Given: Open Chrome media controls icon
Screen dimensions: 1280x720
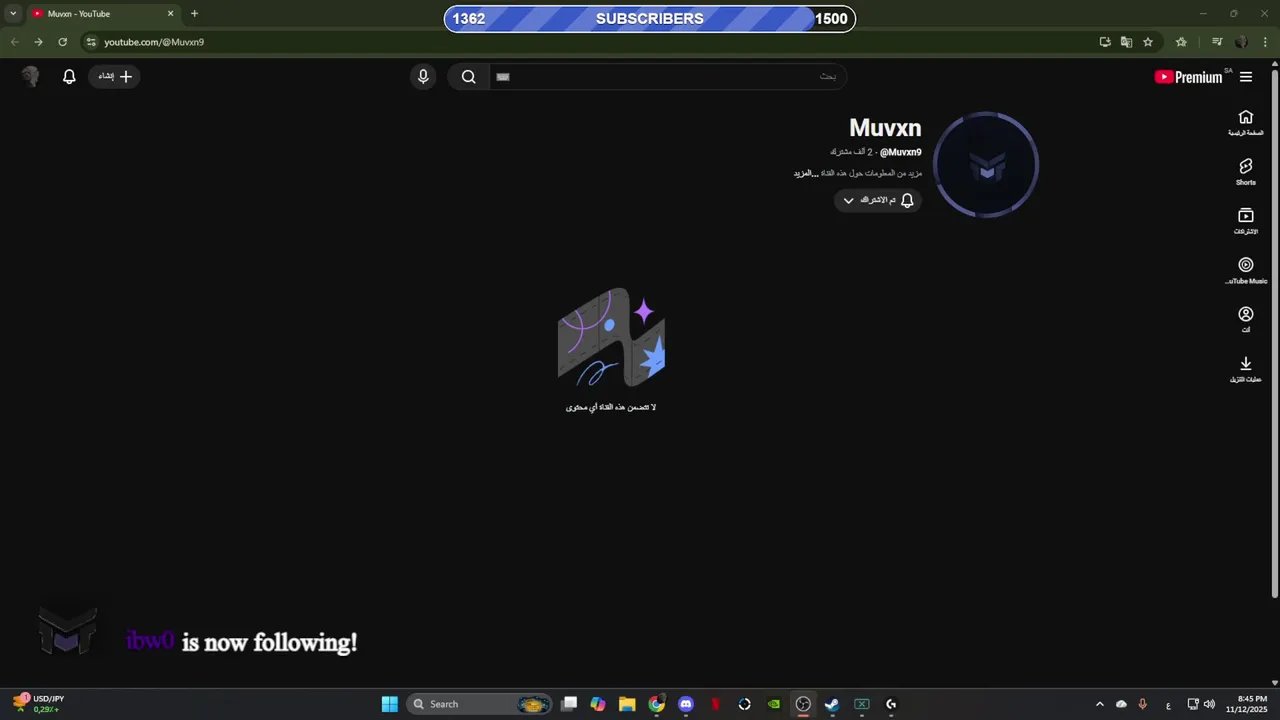Looking at the screenshot, I should click(x=1217, y=42).
